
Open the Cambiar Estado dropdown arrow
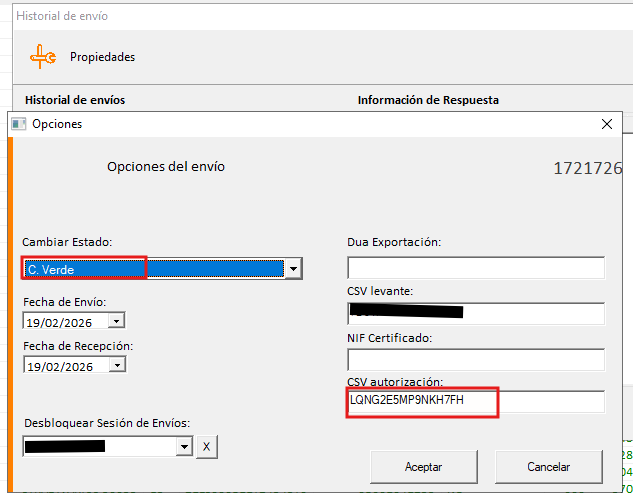(x=293, y=269)
